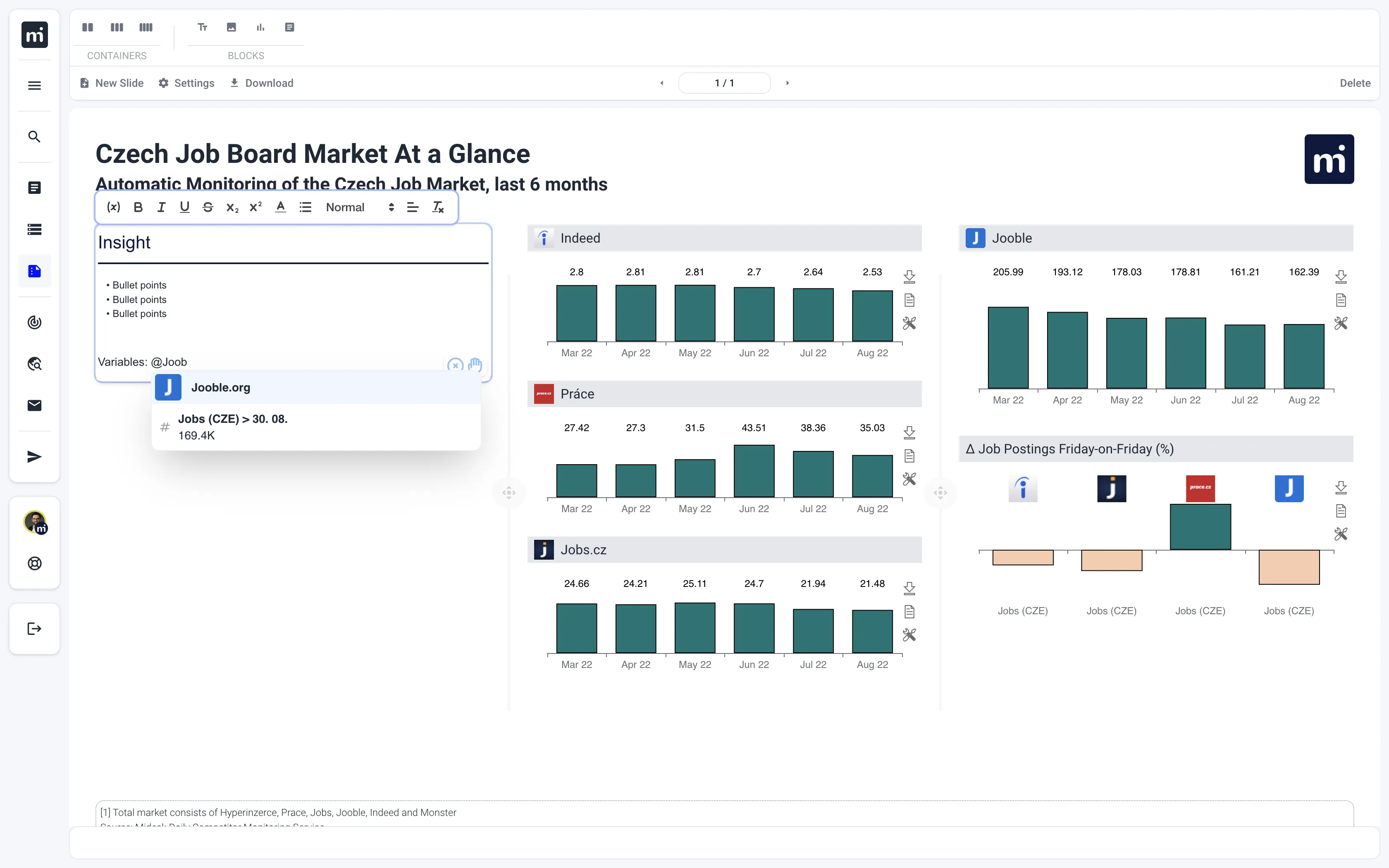Select Jobs (CZE) > 30. 08. variable
The width and height of the screenshot is (1389, 868).
(x=316, y=427)
